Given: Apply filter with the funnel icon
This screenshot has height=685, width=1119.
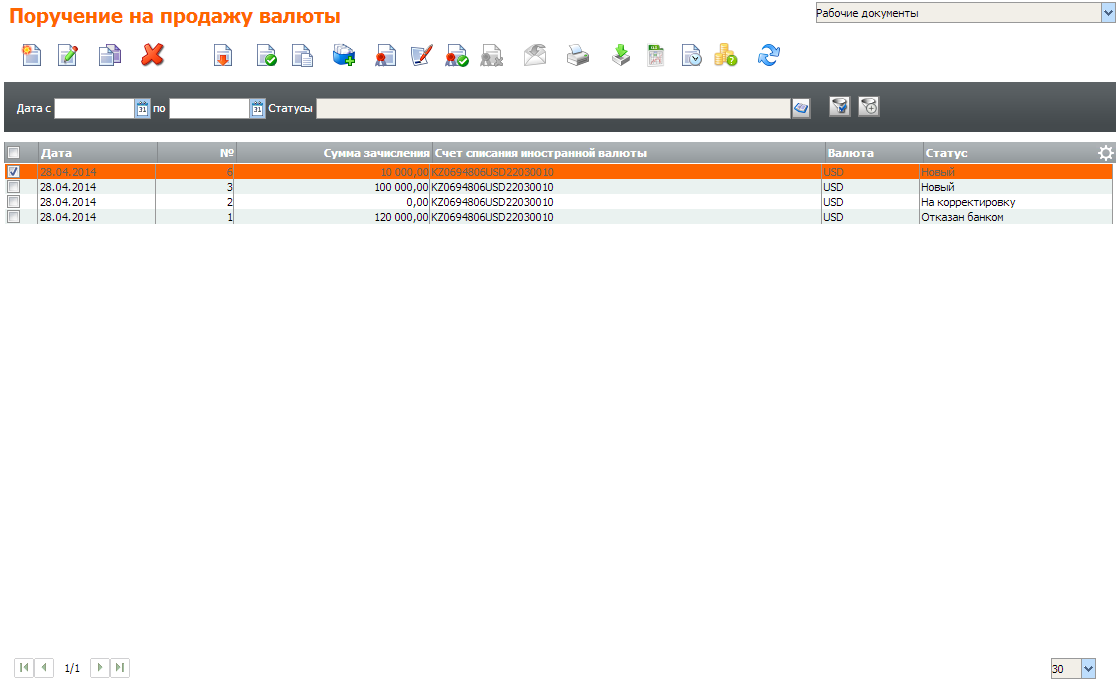Looking at the screenshot, I should 840,106.
